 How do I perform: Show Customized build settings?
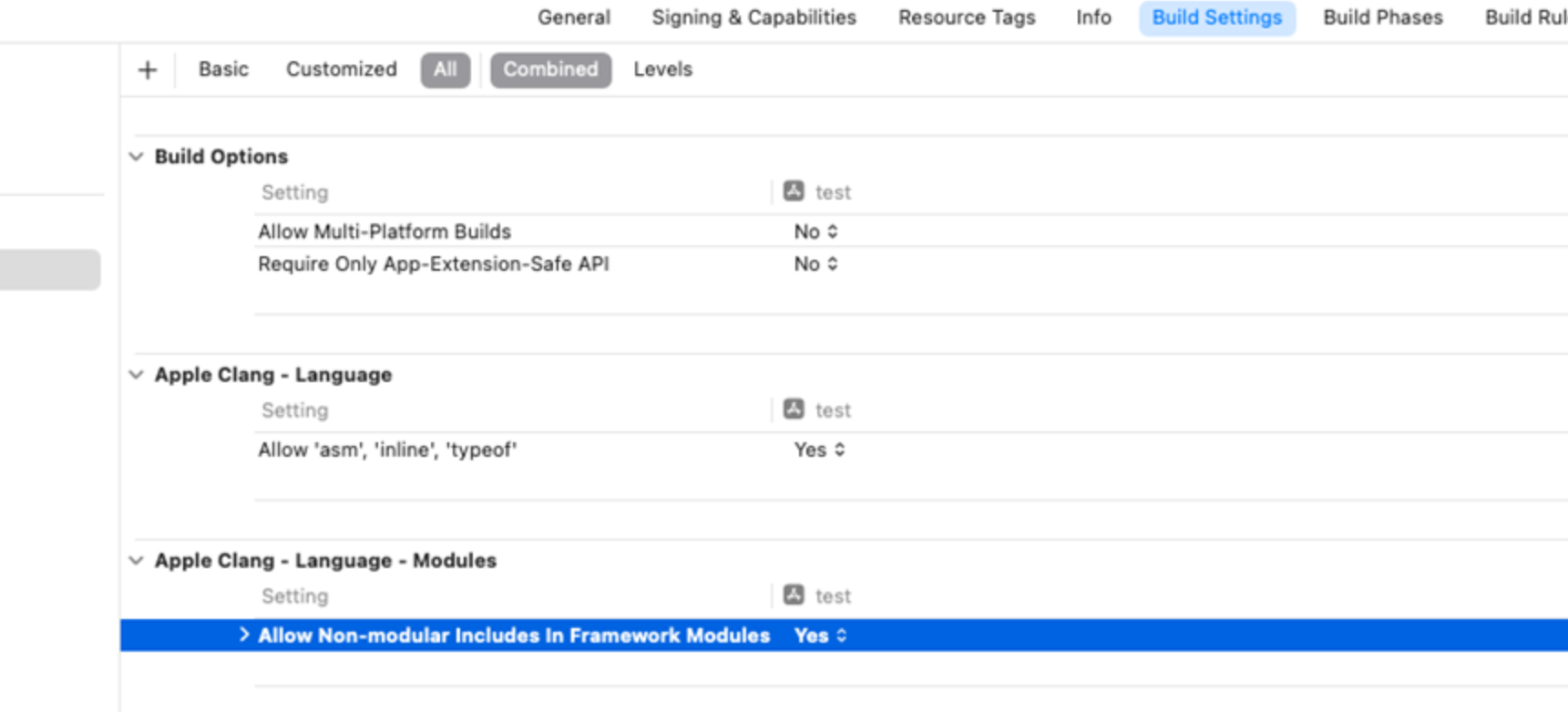click(341, 70)
